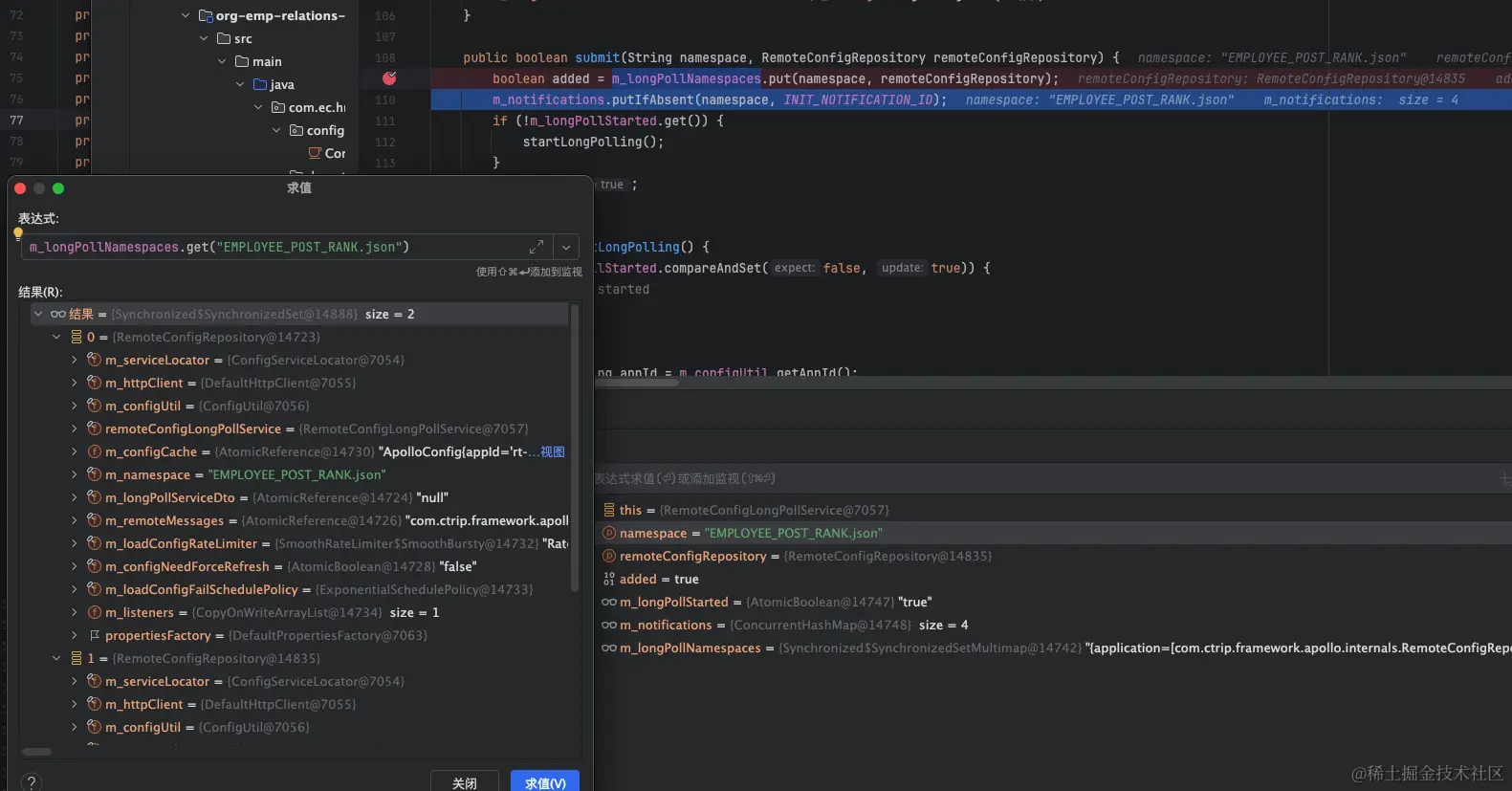Screen dimensions: 1512x791
Task: Collapse the src folder in the project tree
Action: coord(204,38)
